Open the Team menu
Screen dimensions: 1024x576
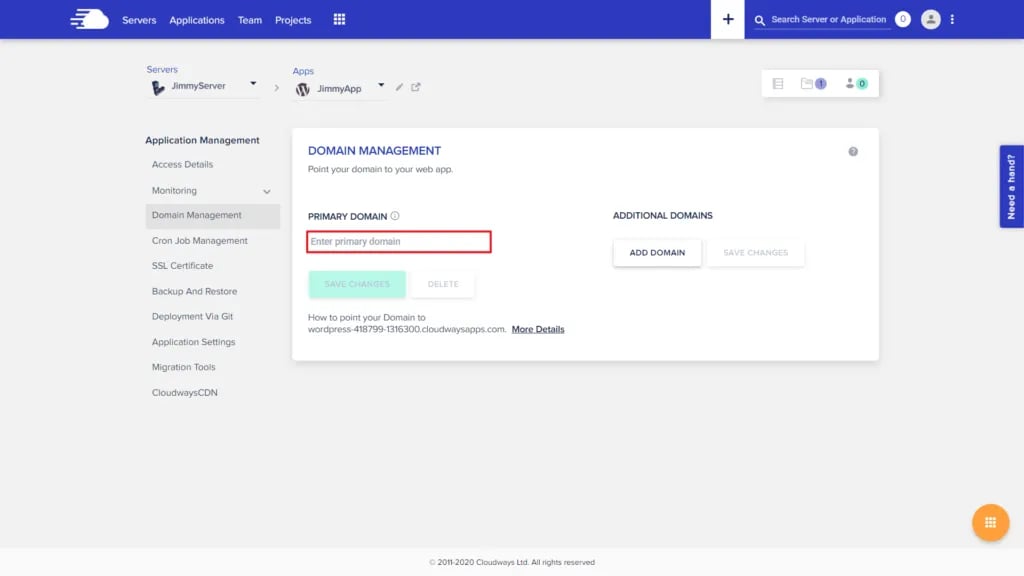(249, 20)
